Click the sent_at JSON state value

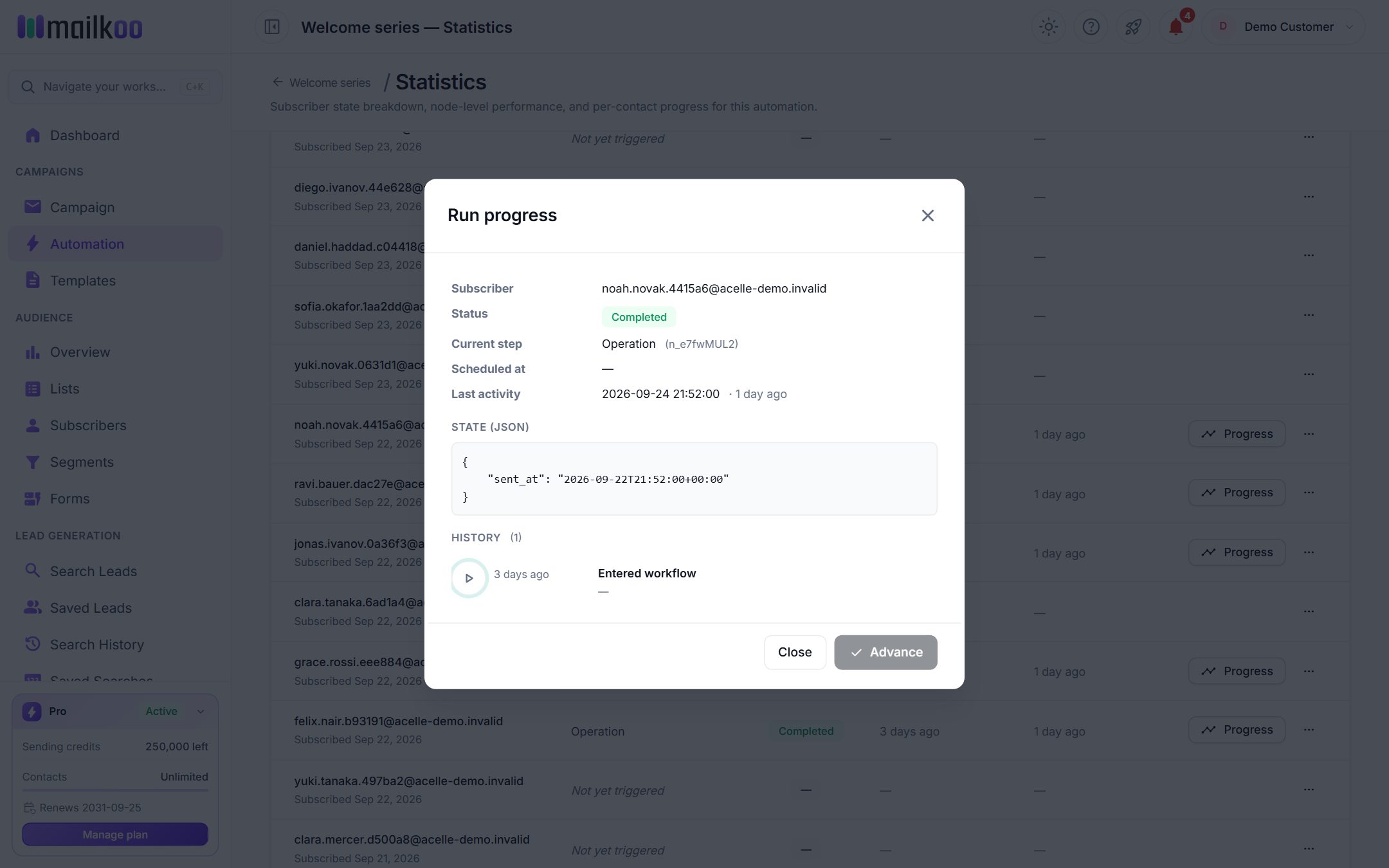[x=643, y=479]
